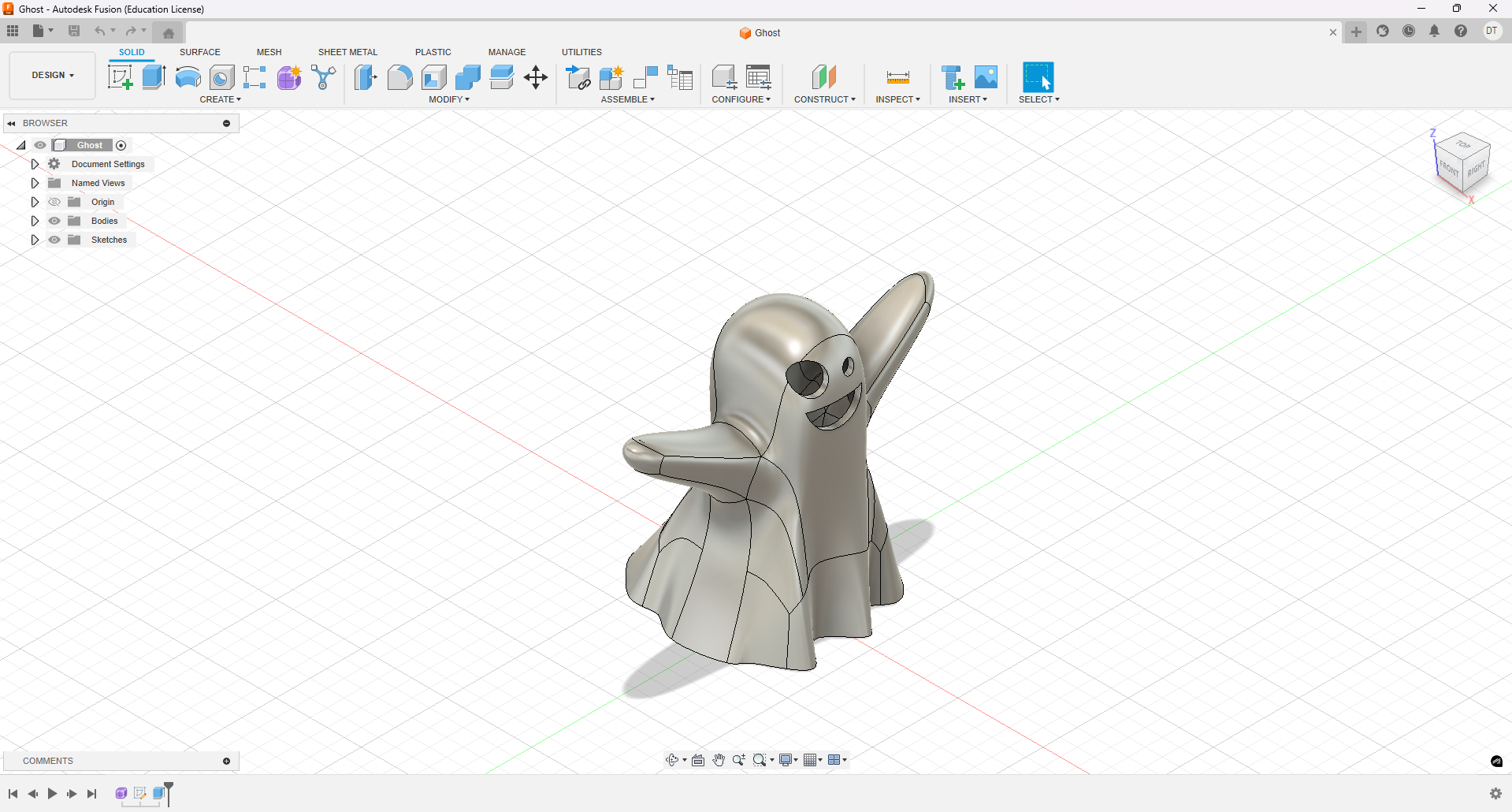
Task: Open the Combine tool
Action: pos(467,76)
